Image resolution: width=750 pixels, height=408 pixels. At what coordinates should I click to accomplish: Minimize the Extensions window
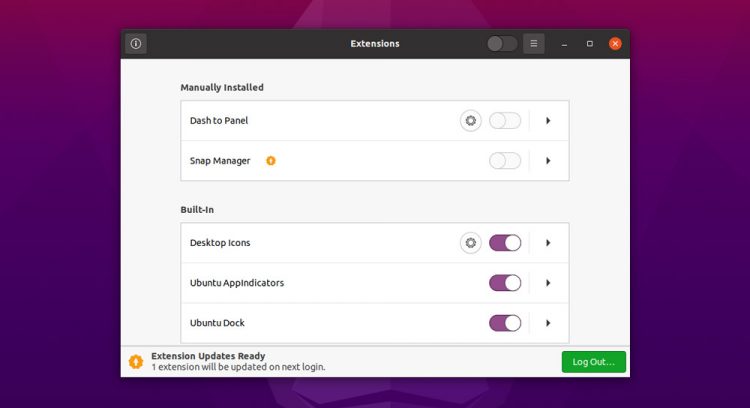(x=564, y=44)
